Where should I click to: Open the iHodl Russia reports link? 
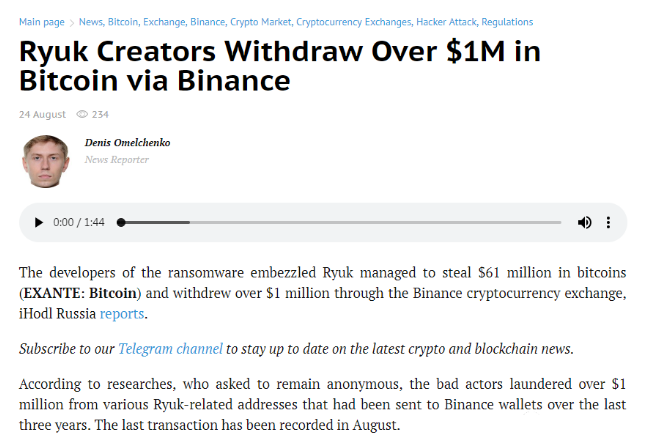122,313
